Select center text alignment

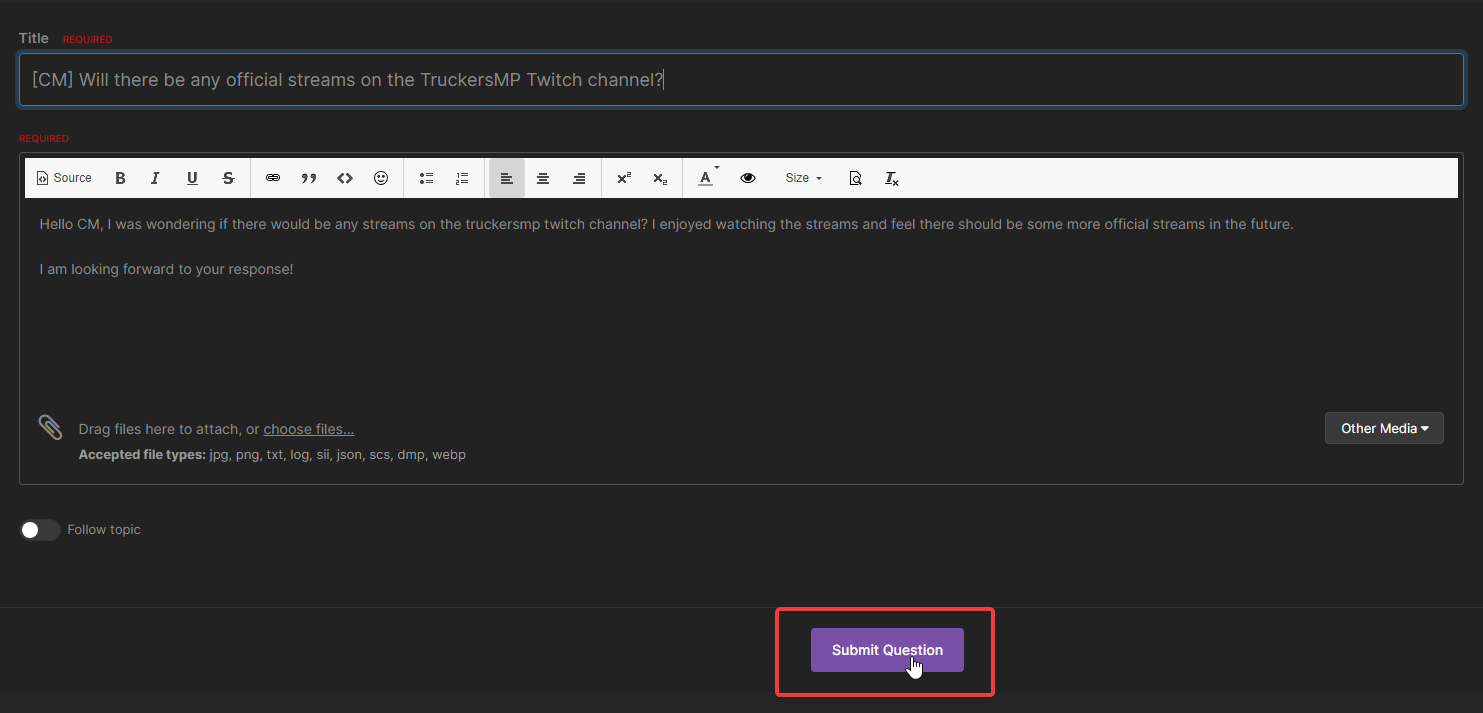(x=542, y=177)
